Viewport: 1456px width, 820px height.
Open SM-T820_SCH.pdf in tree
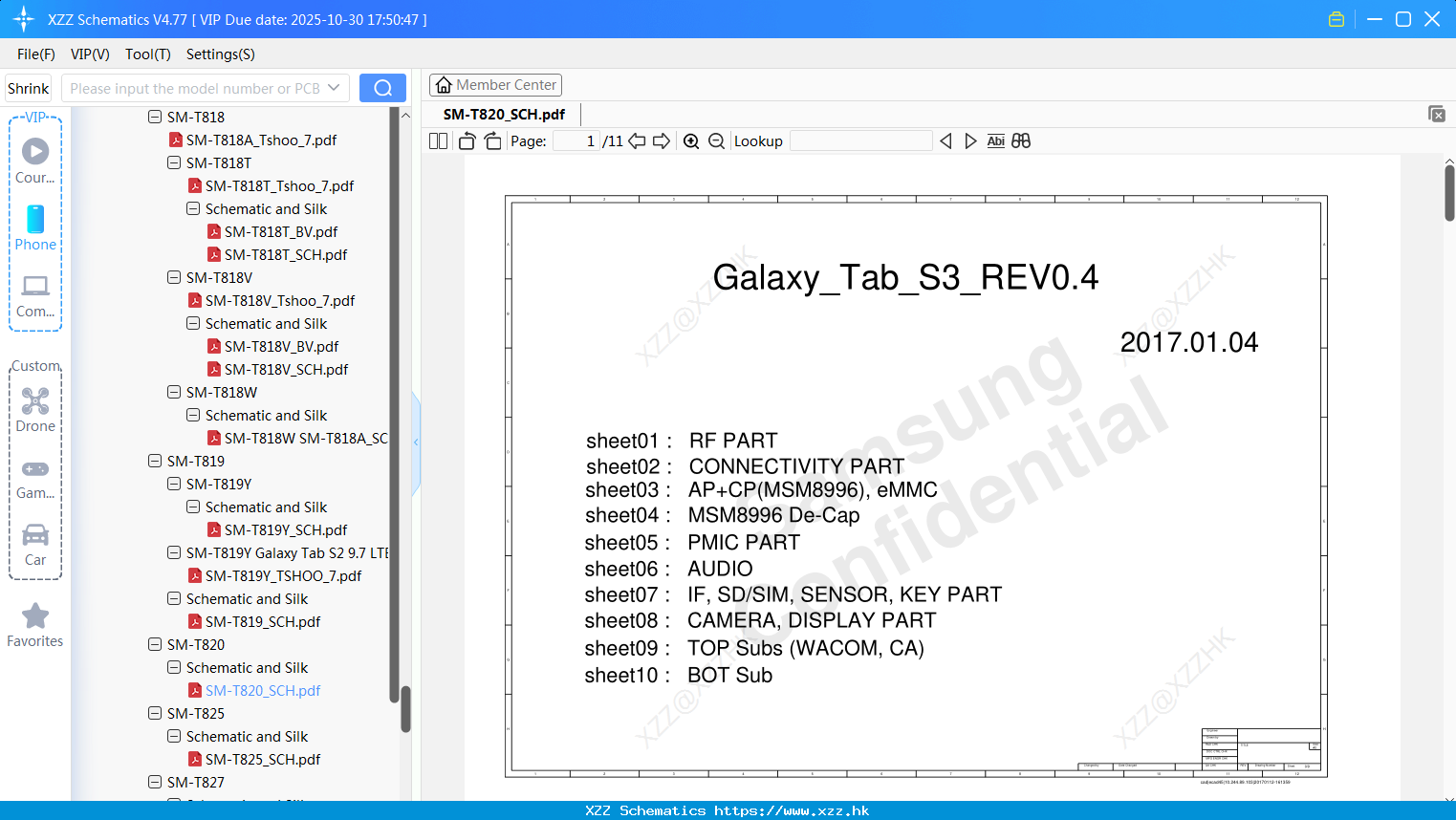pyautogui.click(x=263, y=690)
